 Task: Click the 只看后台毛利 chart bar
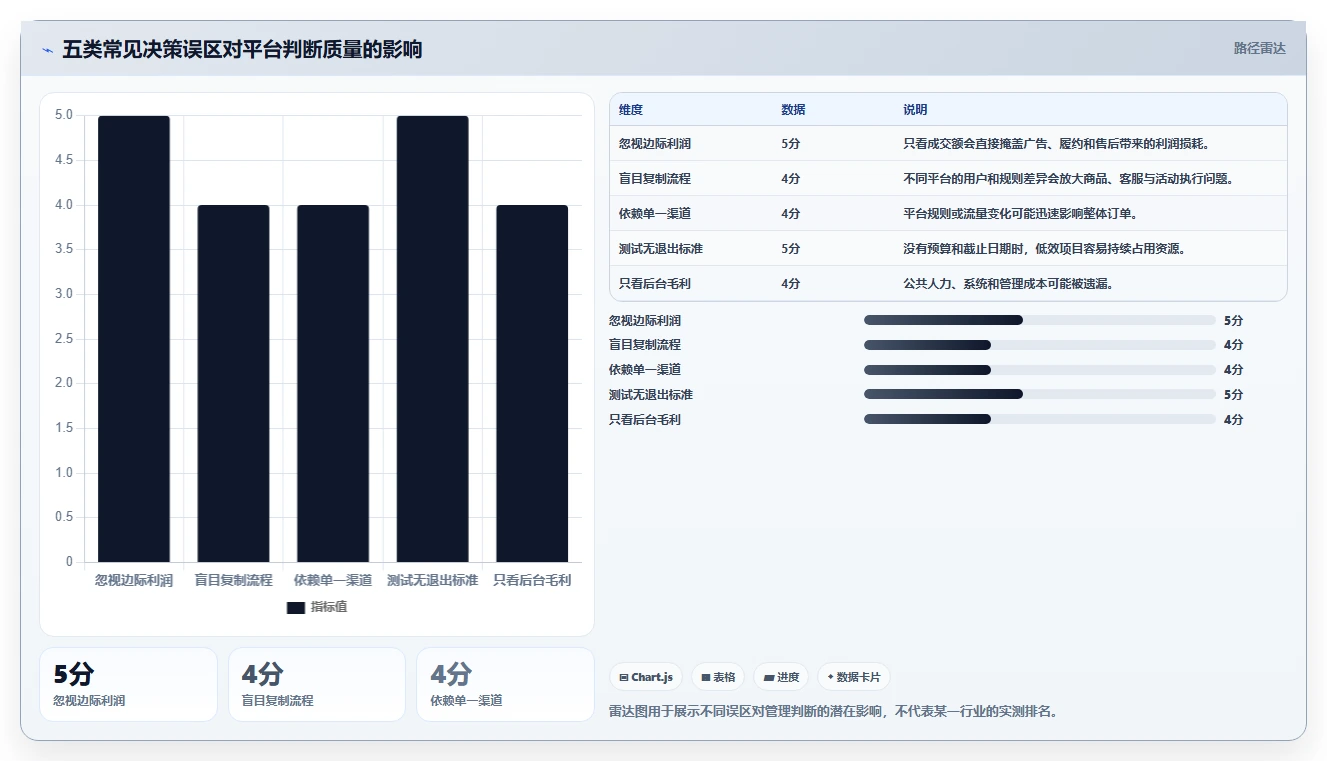tap(532, 384)
